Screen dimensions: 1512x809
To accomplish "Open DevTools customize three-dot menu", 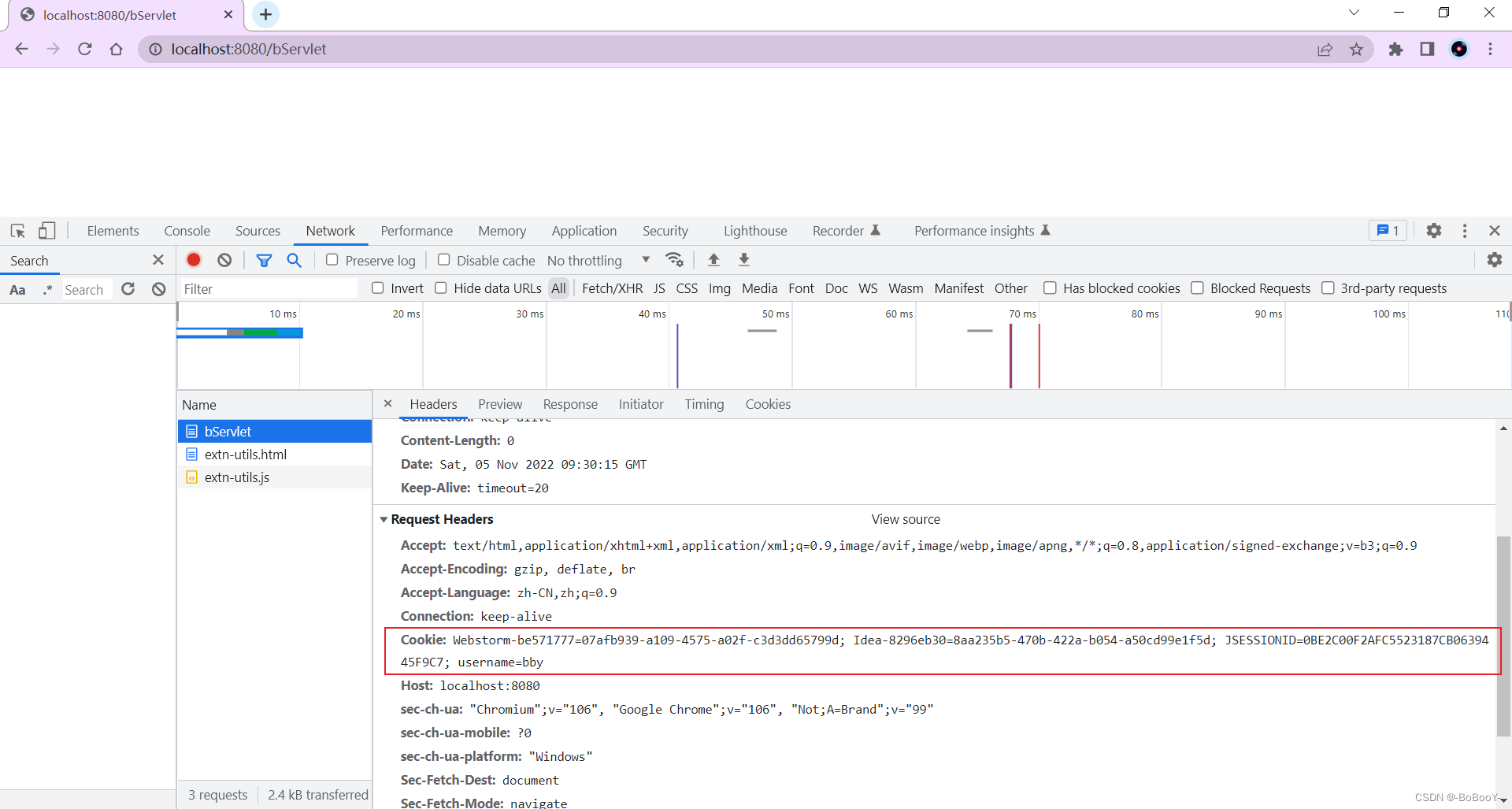I will click(1465, 231).
